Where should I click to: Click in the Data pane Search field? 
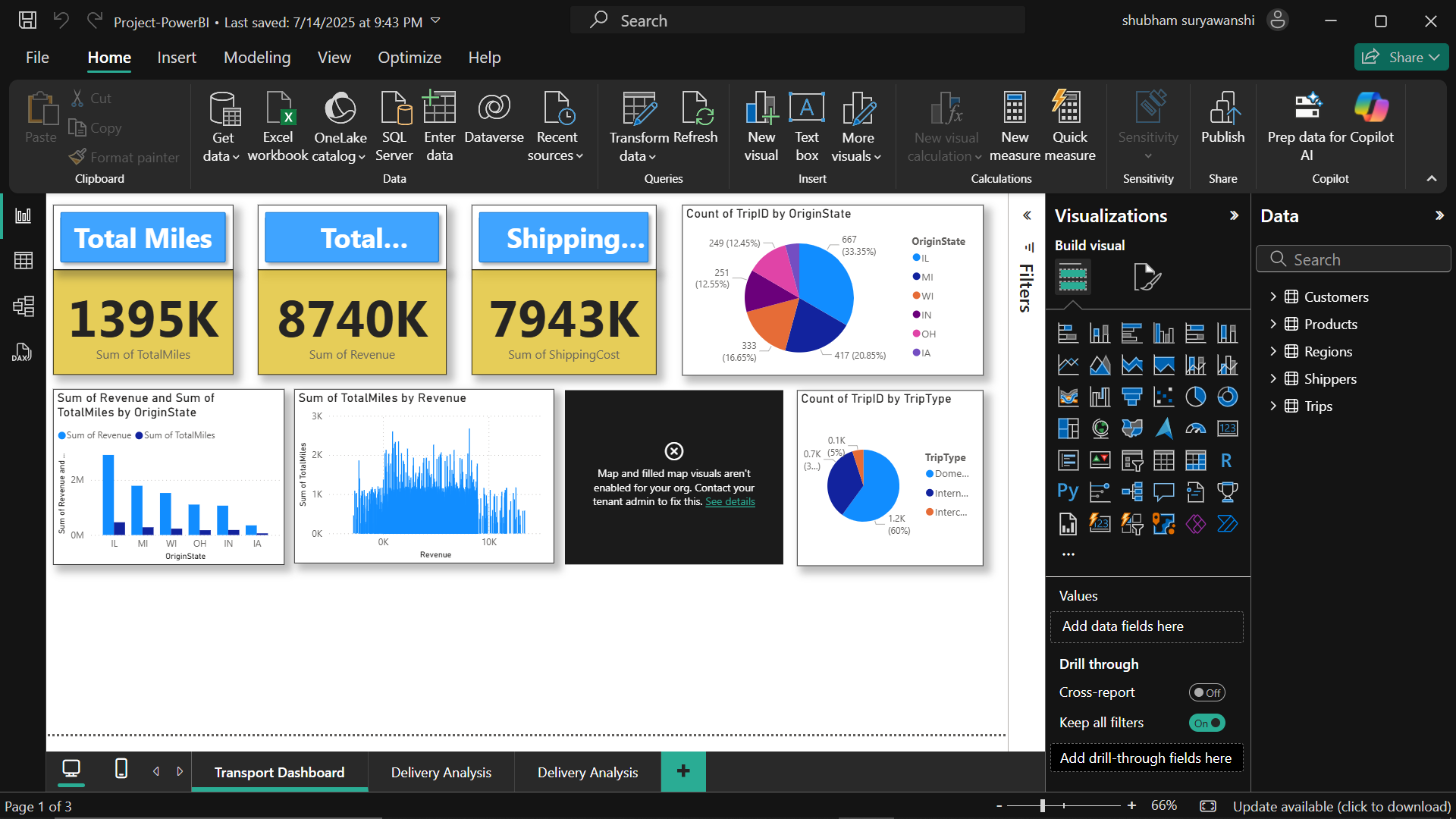[x=1354, y=259]
